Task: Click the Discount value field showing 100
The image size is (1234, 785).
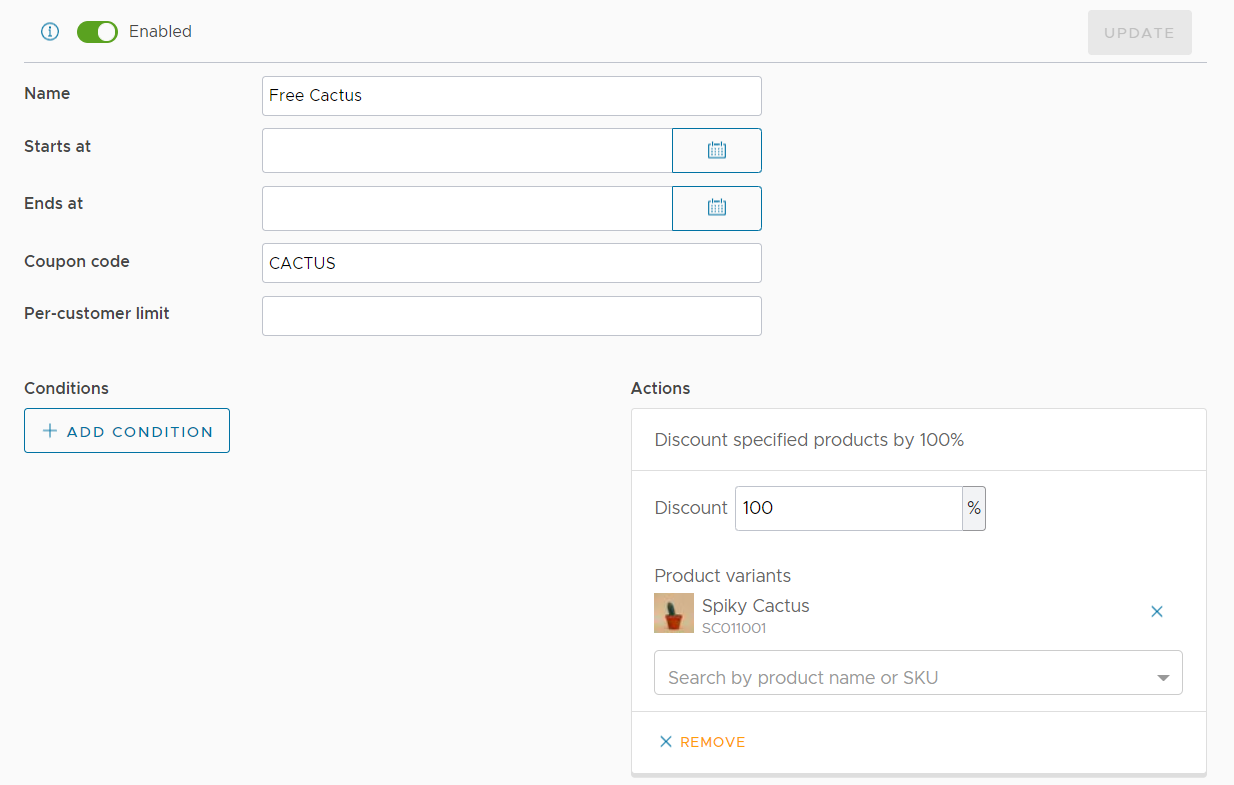Action: pos(848,508)
